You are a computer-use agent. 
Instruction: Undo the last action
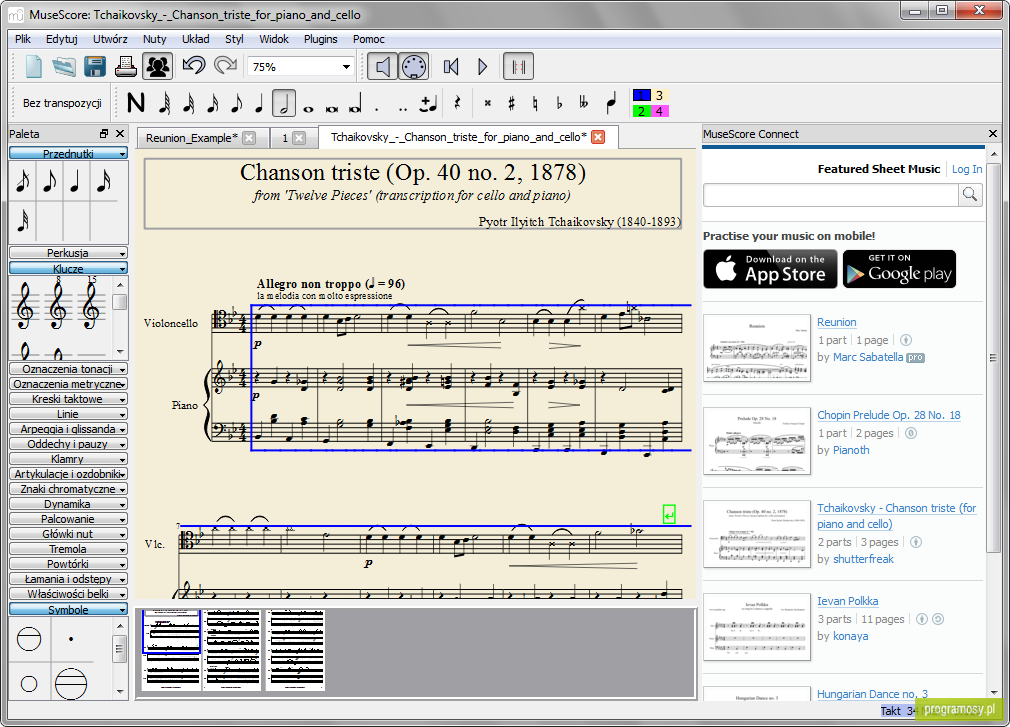(x=193, y=66)
